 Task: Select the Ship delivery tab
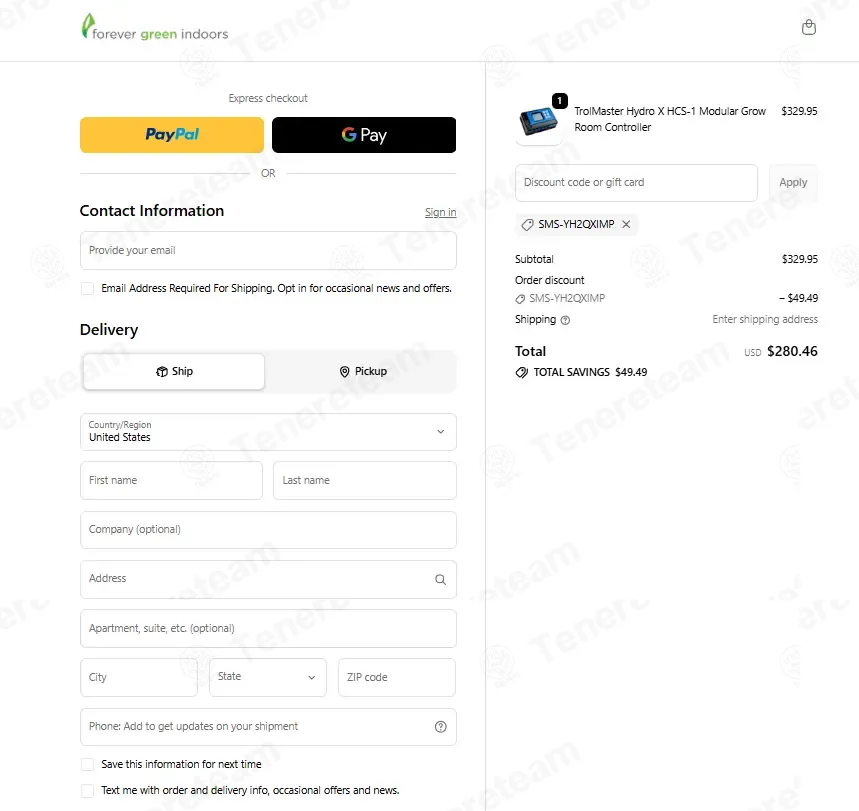click(x=174, y=372)
